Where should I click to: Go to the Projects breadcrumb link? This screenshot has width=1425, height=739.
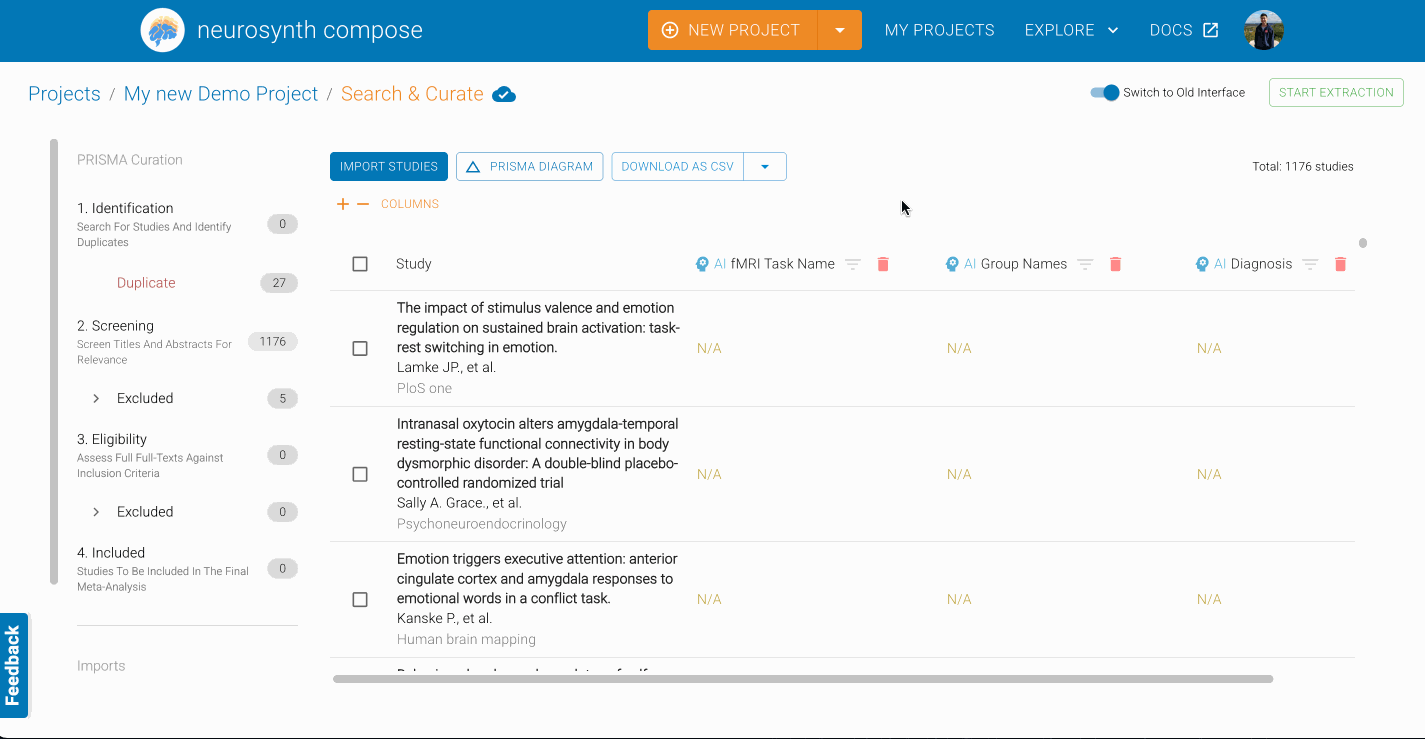64,94
